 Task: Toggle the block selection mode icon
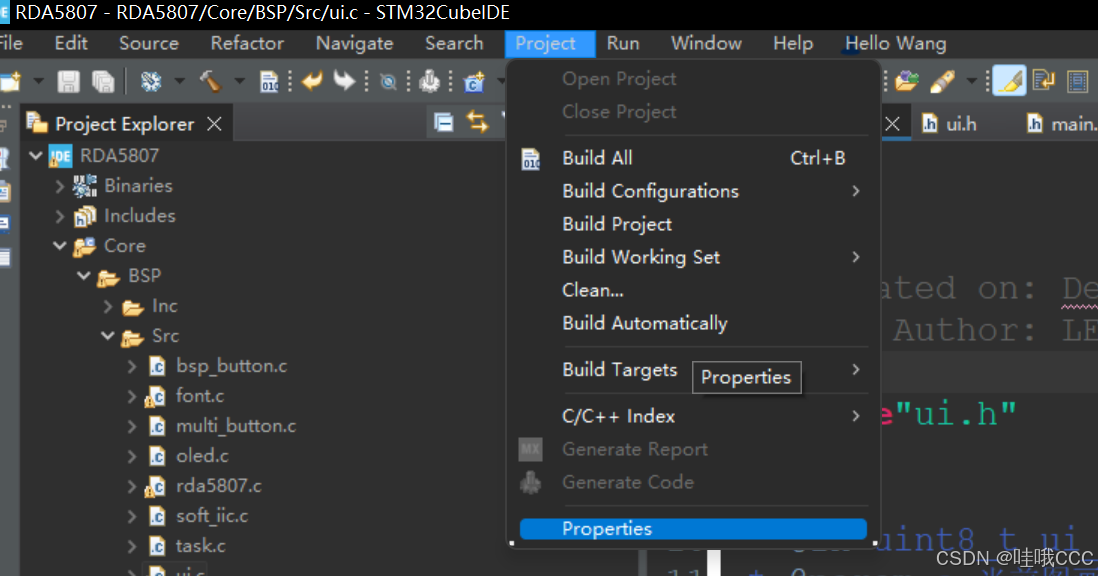pyautogui.click(x=1077, y=82)
